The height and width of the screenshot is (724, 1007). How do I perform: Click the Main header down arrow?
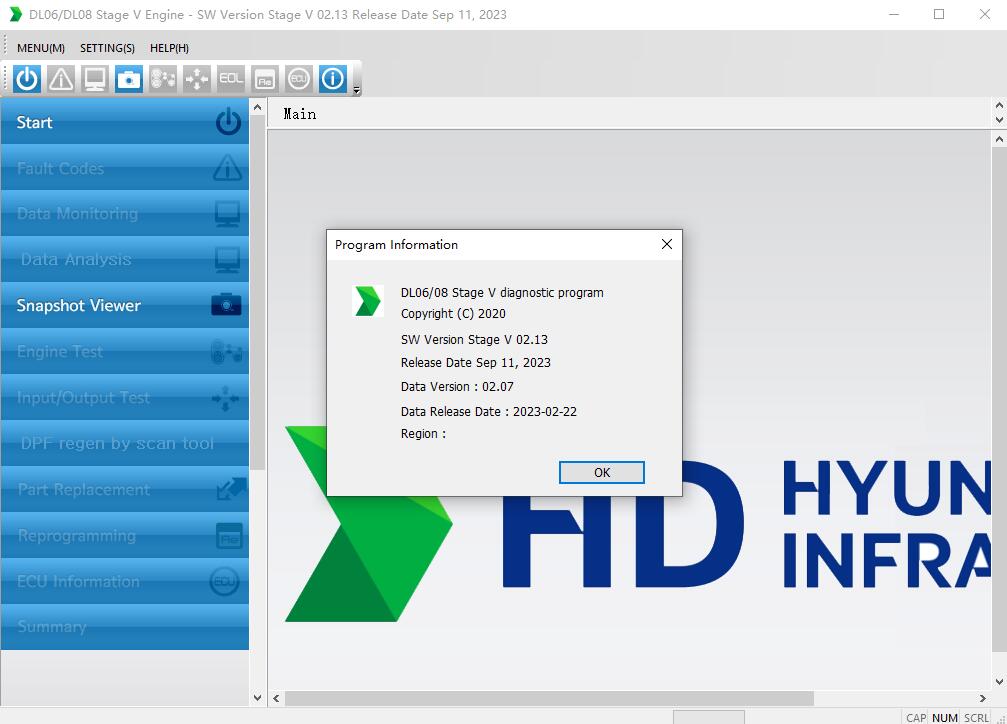[x=999, y=119]
